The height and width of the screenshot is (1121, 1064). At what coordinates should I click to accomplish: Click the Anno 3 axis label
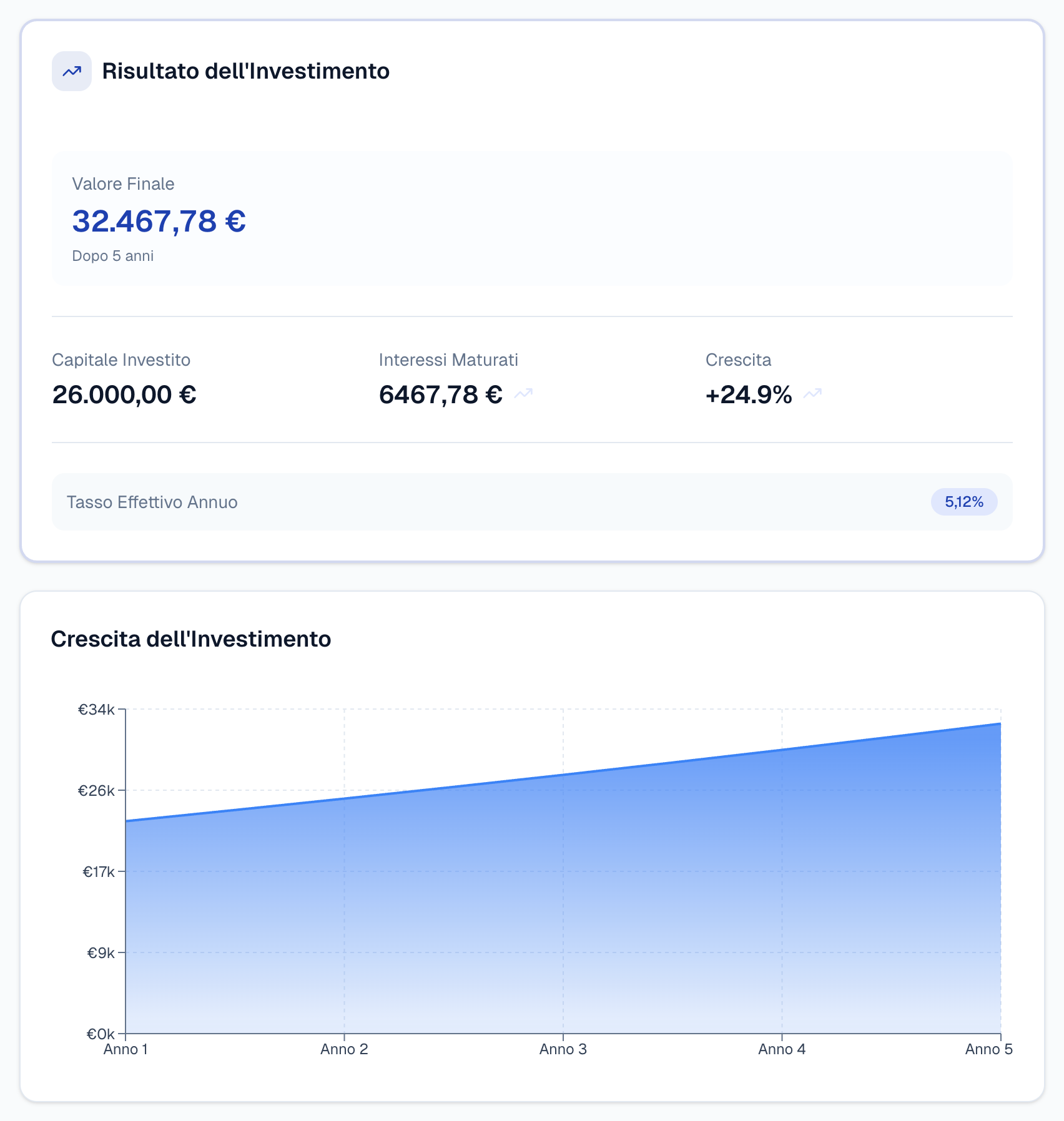tap(563, 1049)
